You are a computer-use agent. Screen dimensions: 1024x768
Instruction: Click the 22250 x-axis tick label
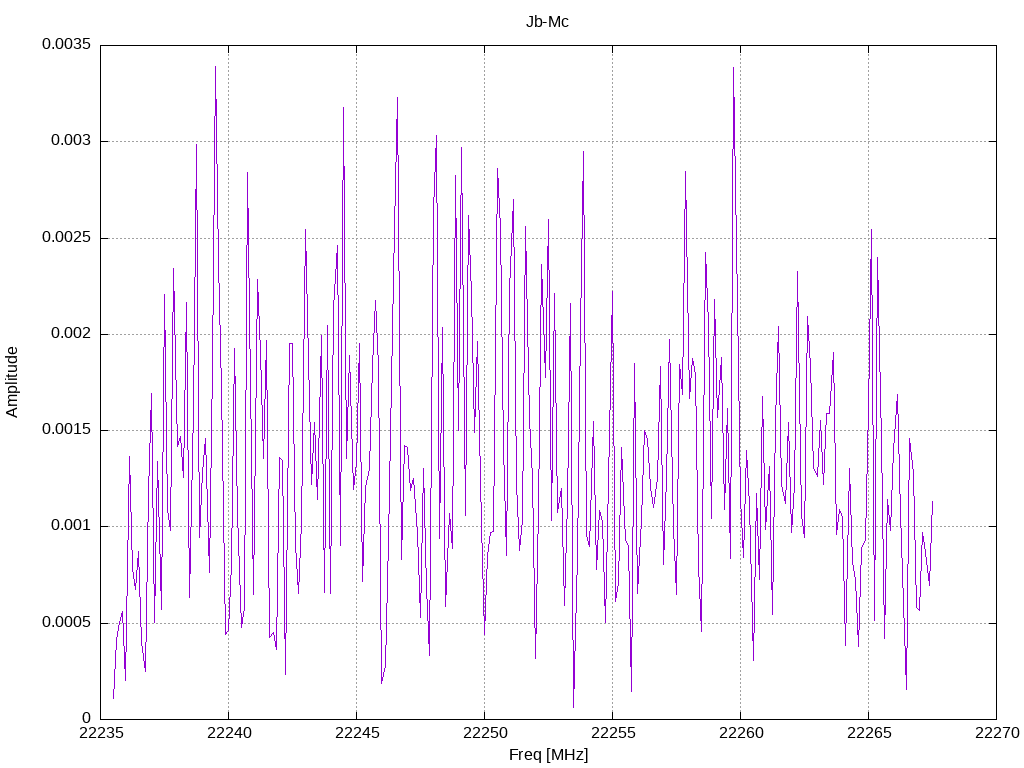tap(485, 733)
